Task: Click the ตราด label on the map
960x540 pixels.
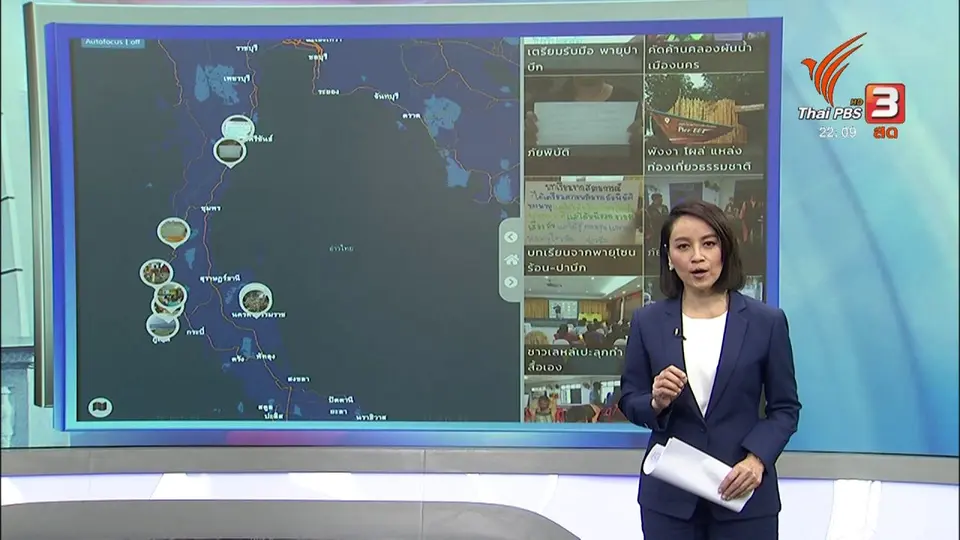Action: tap(411, 115)
